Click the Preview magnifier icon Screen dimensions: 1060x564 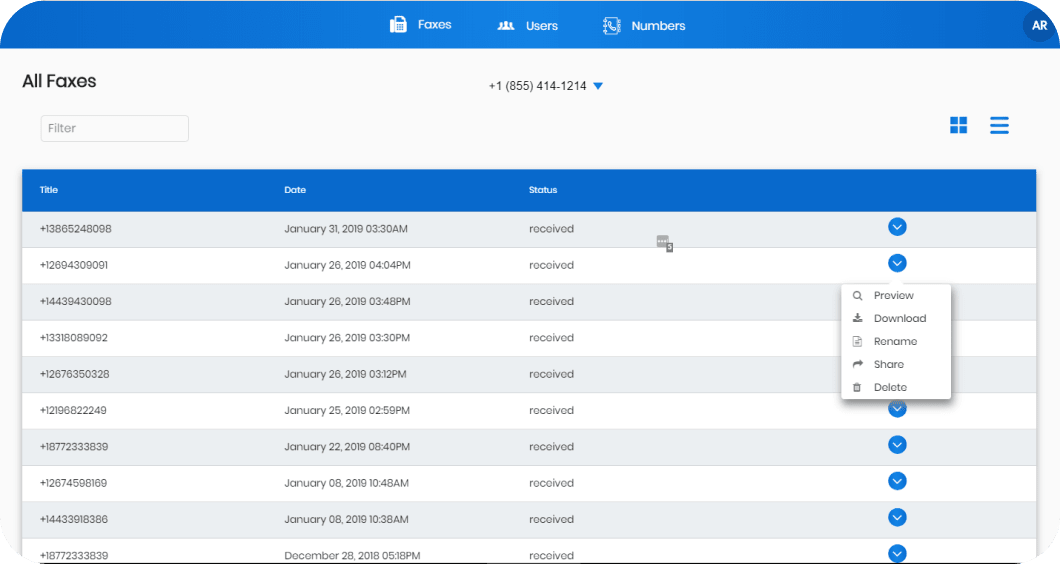(x=857, y=296)
